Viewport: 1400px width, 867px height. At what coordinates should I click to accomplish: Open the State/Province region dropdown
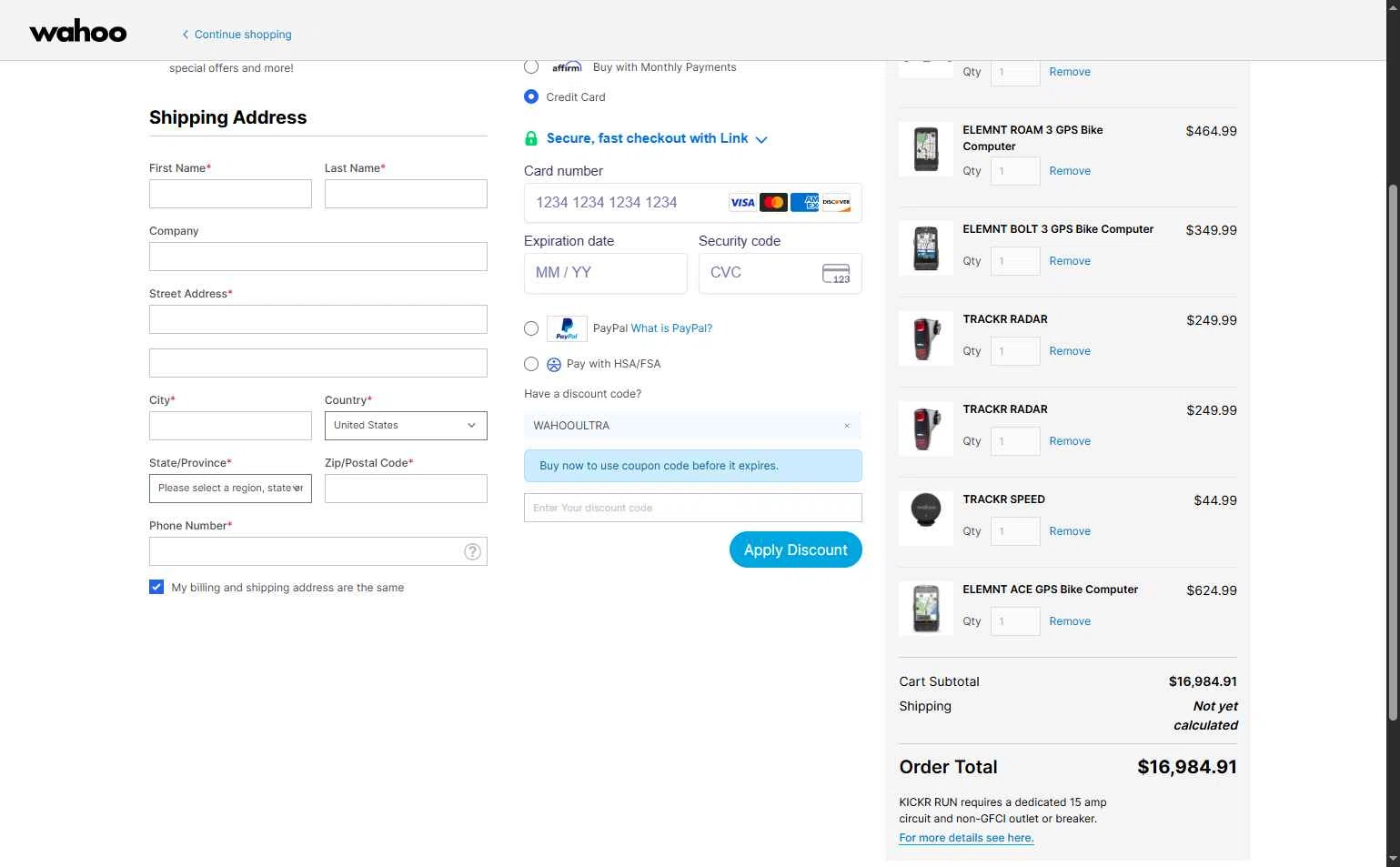tap(230, 489)
